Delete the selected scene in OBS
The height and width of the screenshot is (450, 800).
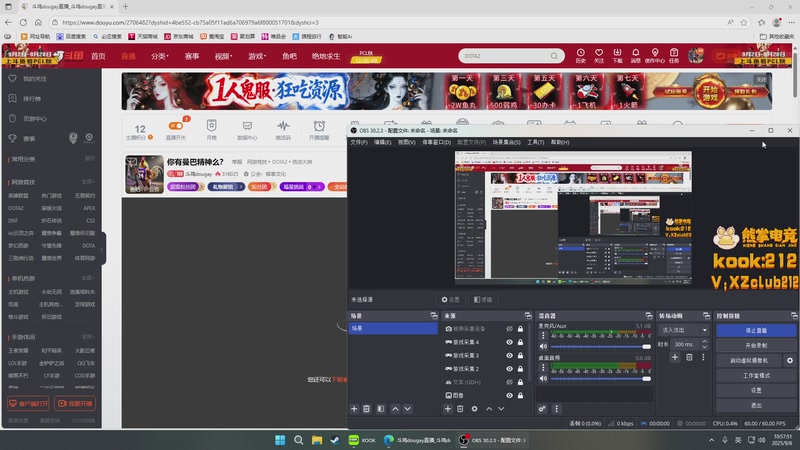[x=366, y=409]
